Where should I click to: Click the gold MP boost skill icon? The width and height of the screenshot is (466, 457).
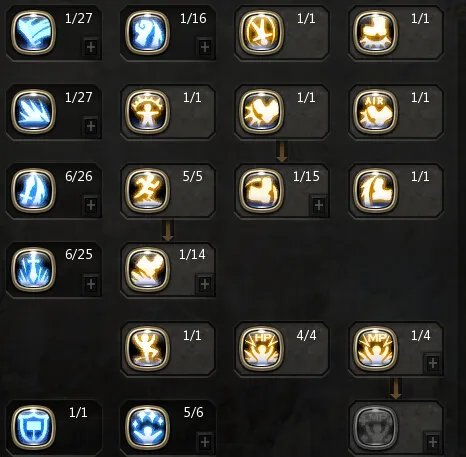point(376,348)
